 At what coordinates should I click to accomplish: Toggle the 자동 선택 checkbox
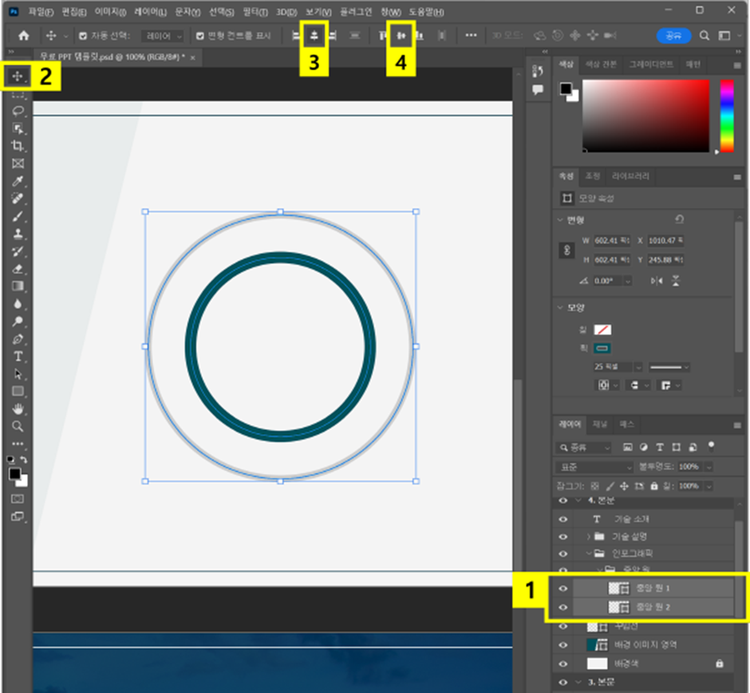point(83,35)
